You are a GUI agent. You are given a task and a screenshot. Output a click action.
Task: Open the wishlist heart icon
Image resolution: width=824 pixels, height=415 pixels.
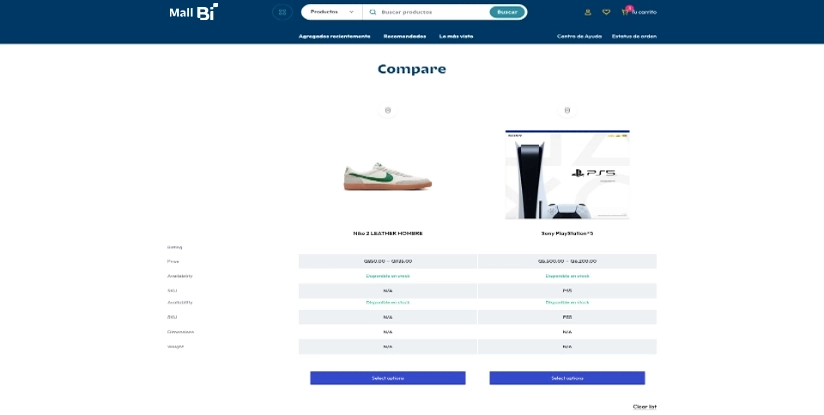point(606,12)
